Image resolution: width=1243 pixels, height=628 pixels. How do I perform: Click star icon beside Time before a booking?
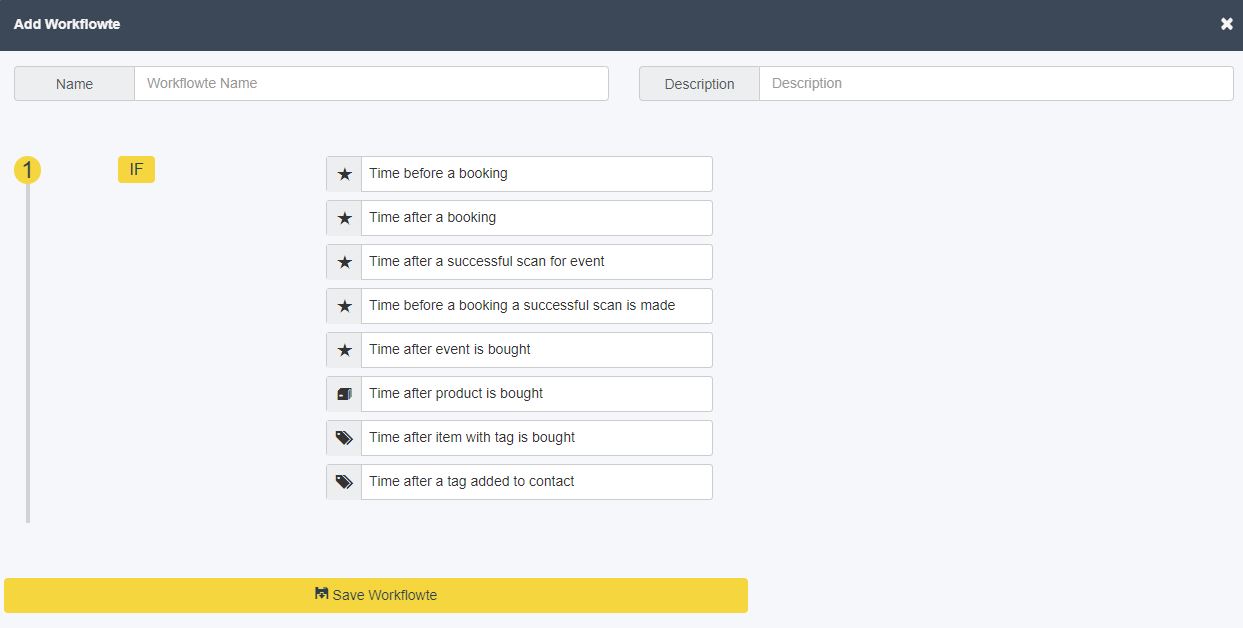point(344,174)
